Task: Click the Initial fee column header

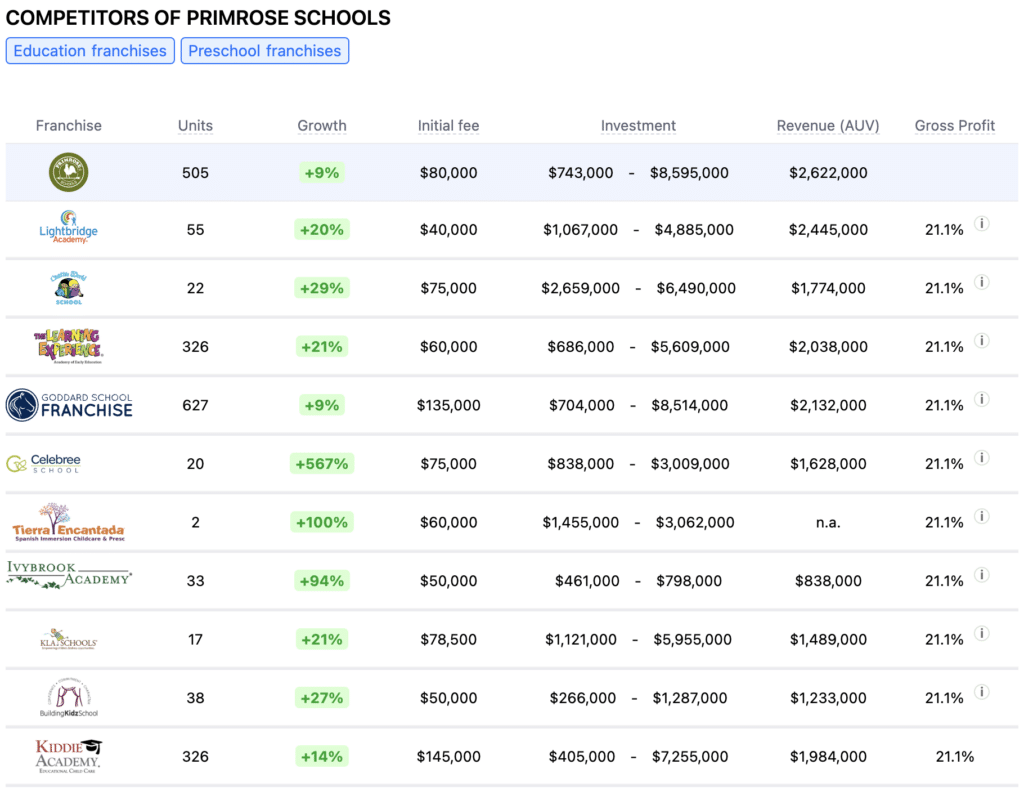Action: pyautogui.click(x=449, y=125)
